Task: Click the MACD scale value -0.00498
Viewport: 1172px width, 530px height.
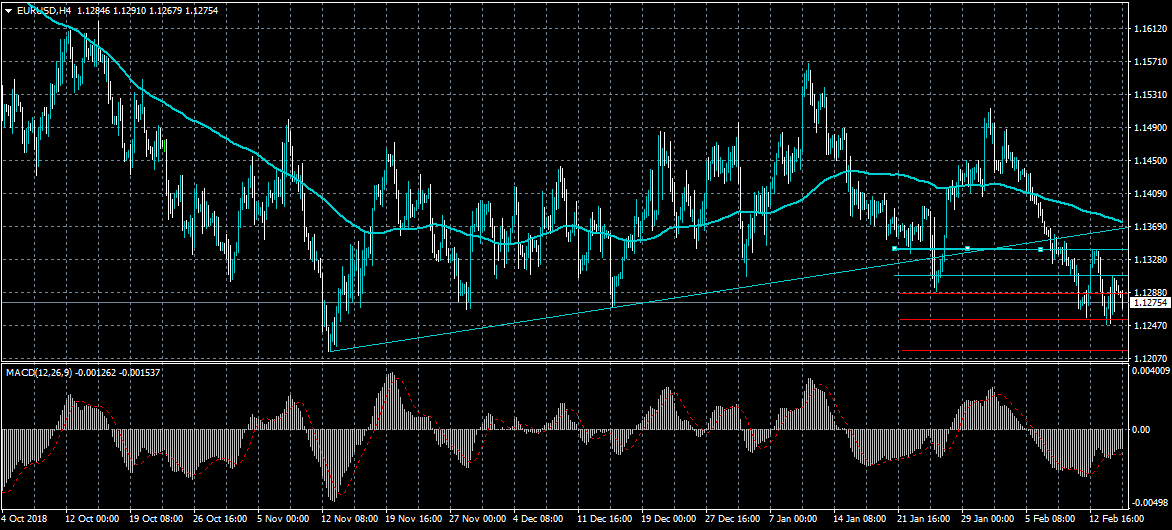Action: [1151, 502]
